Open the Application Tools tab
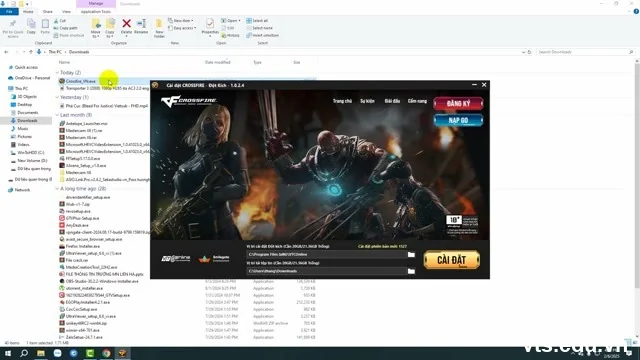The height and width of the screenshot is (360, 640). click(x=96, y=11)
